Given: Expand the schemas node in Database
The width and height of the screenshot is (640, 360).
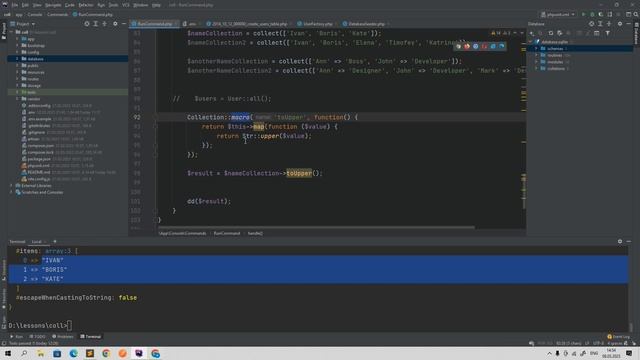Looking at the screenshot, I should pos(536,49).
